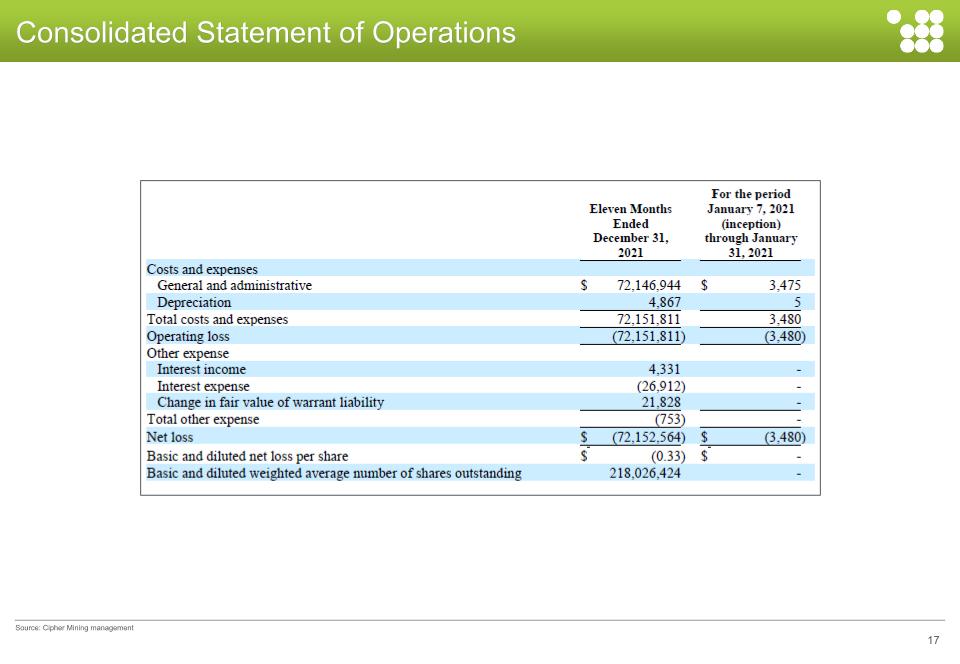Click the value 72,146,944

pos(648,285)
